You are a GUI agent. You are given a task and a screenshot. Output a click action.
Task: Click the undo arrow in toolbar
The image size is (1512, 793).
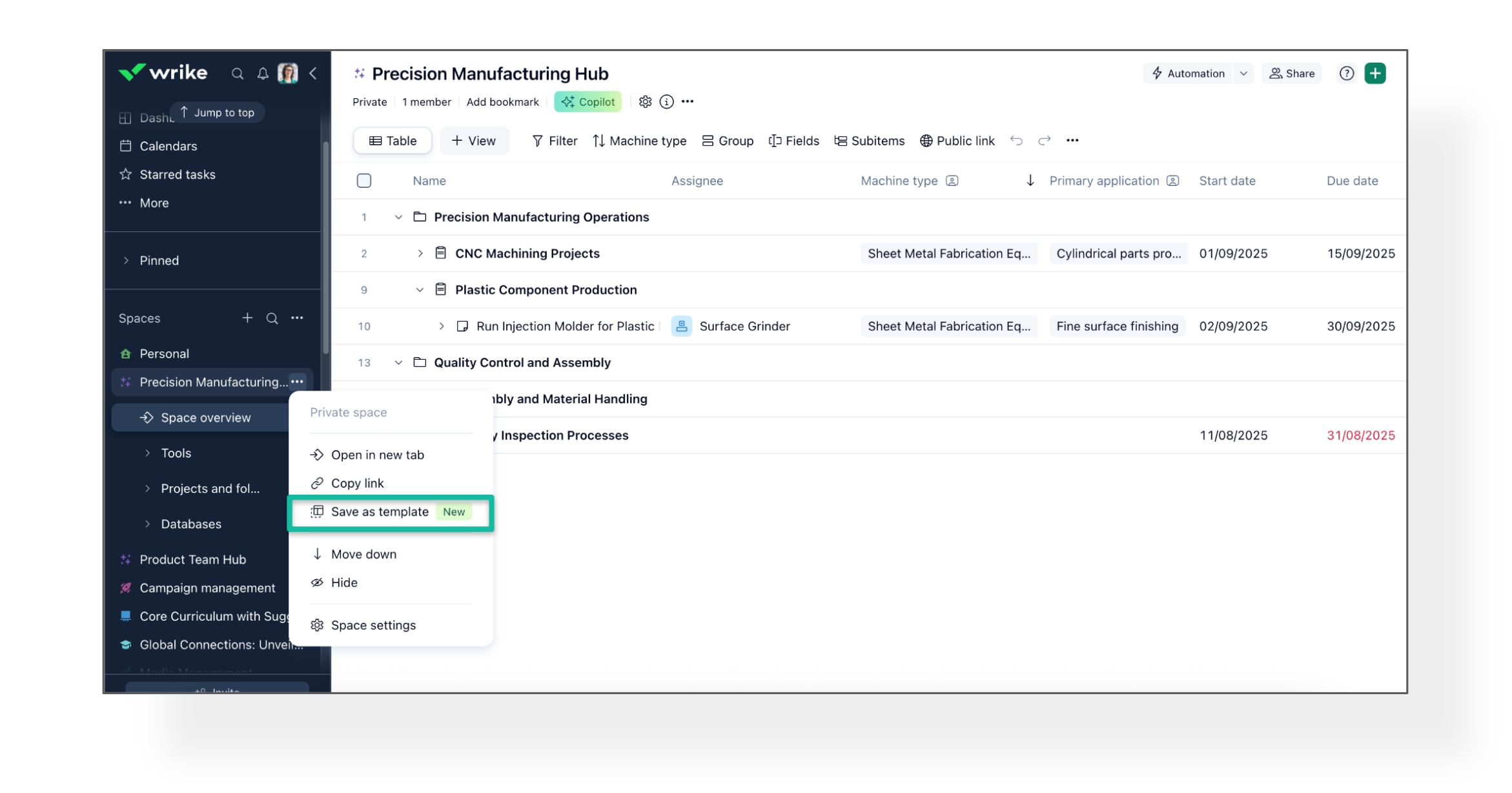1016,141
